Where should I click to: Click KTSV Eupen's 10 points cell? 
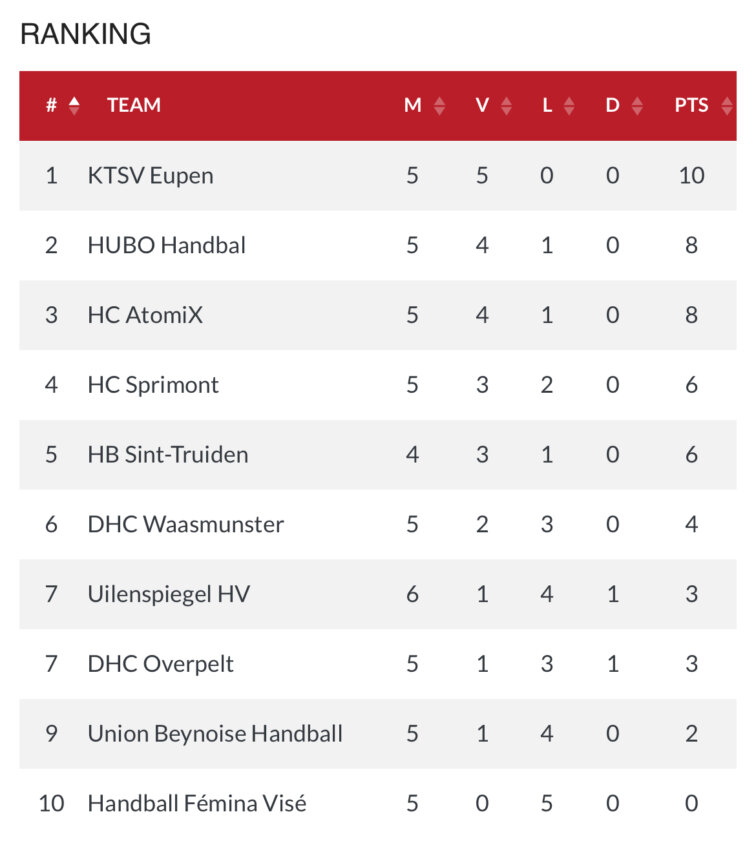[691, 176]
